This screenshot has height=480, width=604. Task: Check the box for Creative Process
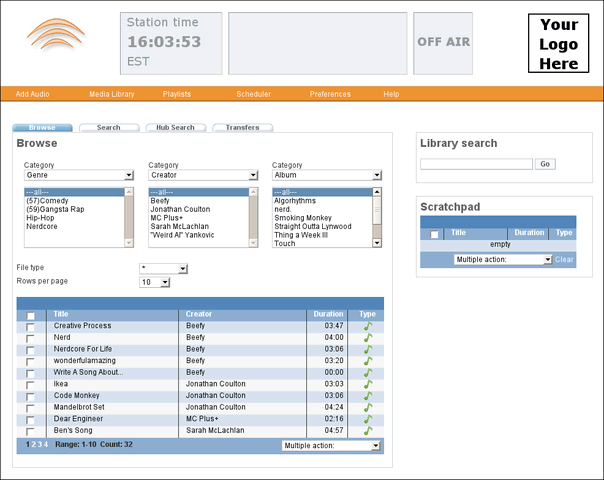[x=30, y=327]
